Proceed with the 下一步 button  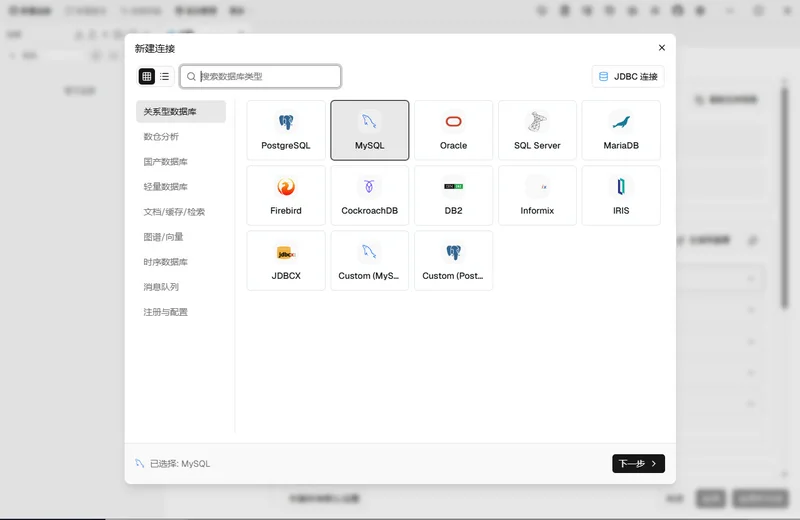click(638, 463)
